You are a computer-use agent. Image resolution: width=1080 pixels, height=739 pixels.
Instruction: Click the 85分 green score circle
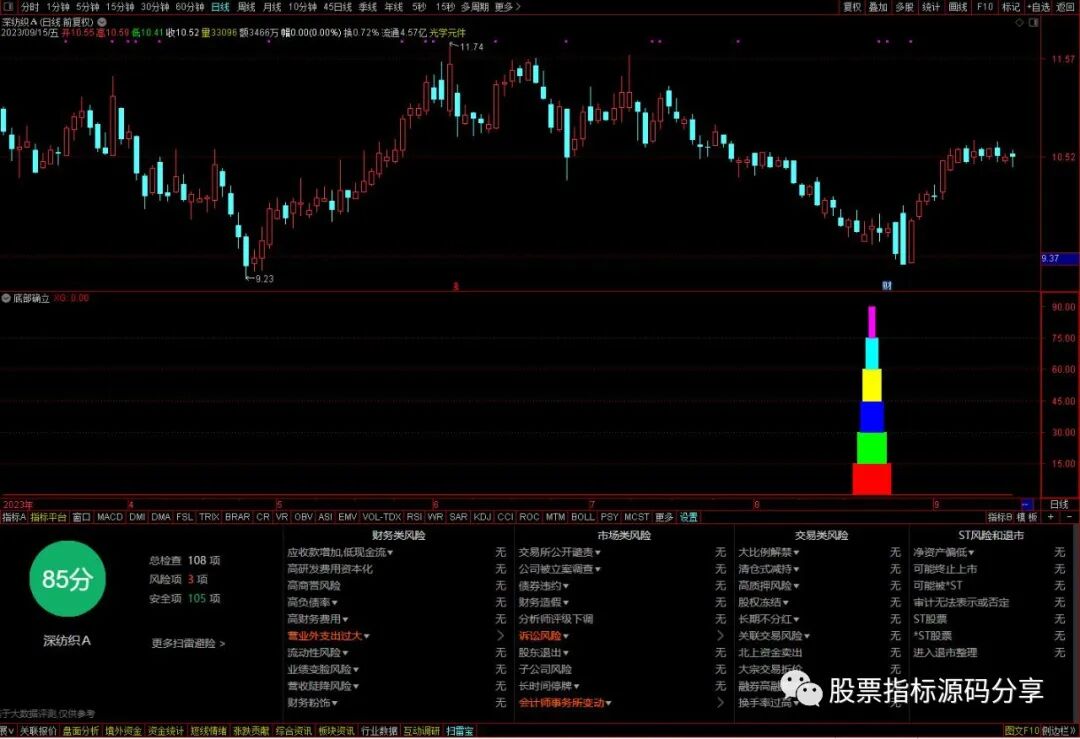(x=67, y=579)
